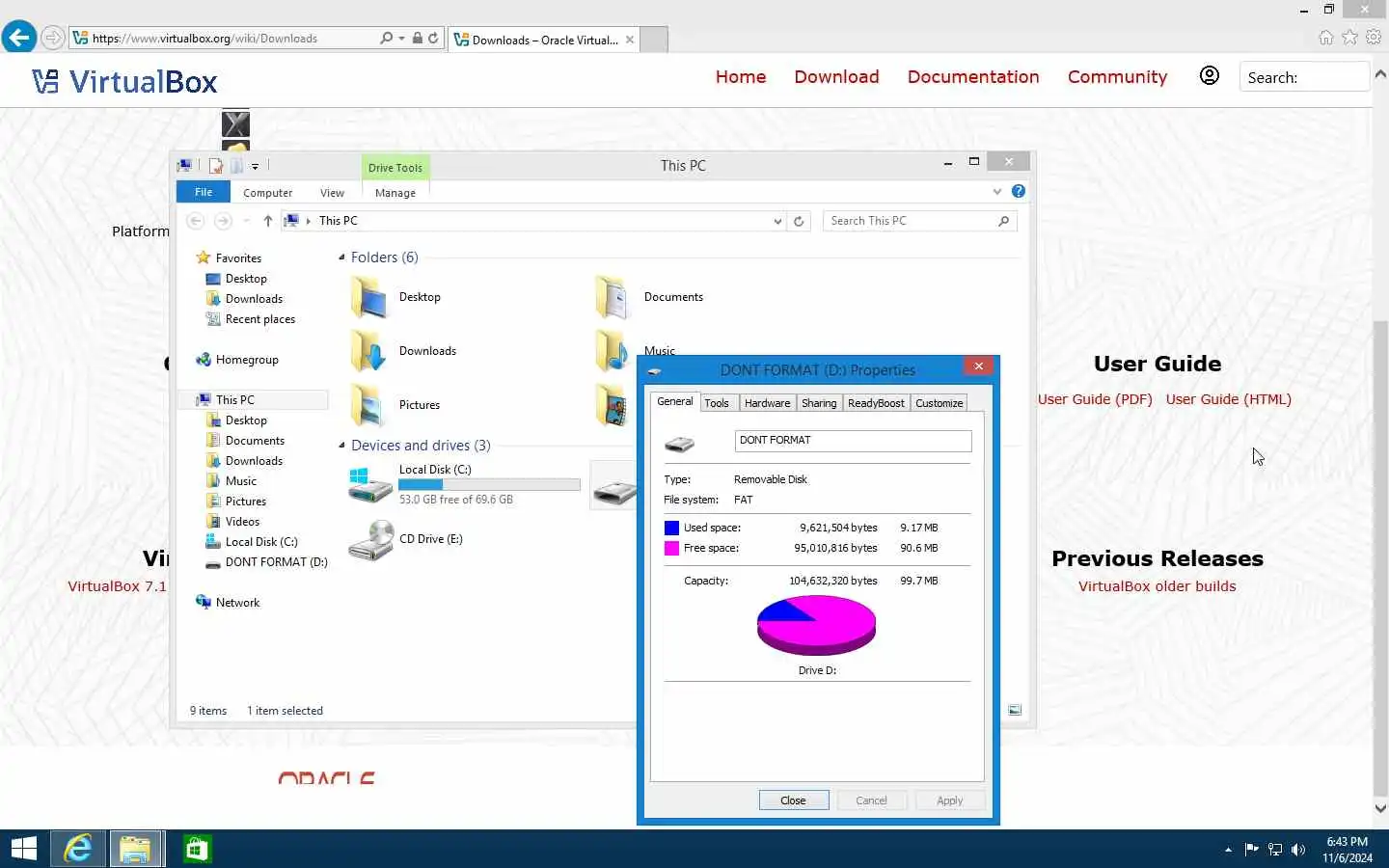Click the browser forward arrow button

pos(53,39)
